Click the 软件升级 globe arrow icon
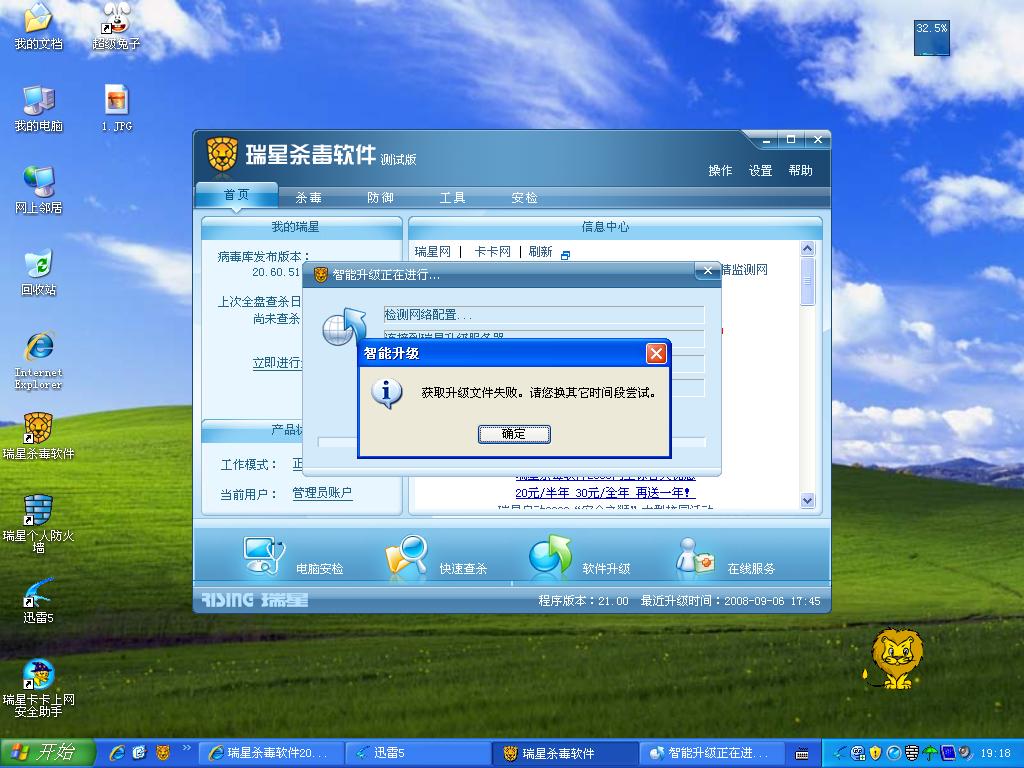Screen dimensions: 1024x768 pos(551,555)
